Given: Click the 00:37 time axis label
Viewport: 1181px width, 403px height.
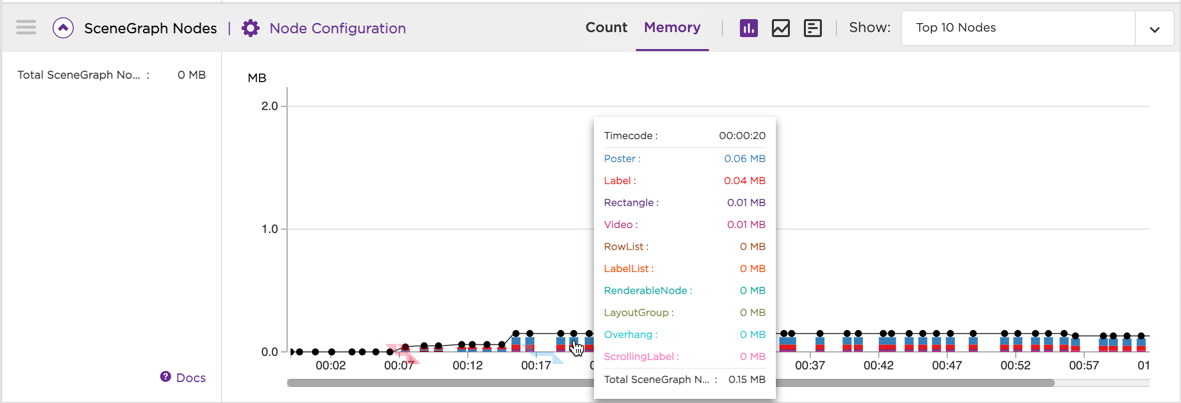Looking at the screenshot, I should tap(810, 365).
